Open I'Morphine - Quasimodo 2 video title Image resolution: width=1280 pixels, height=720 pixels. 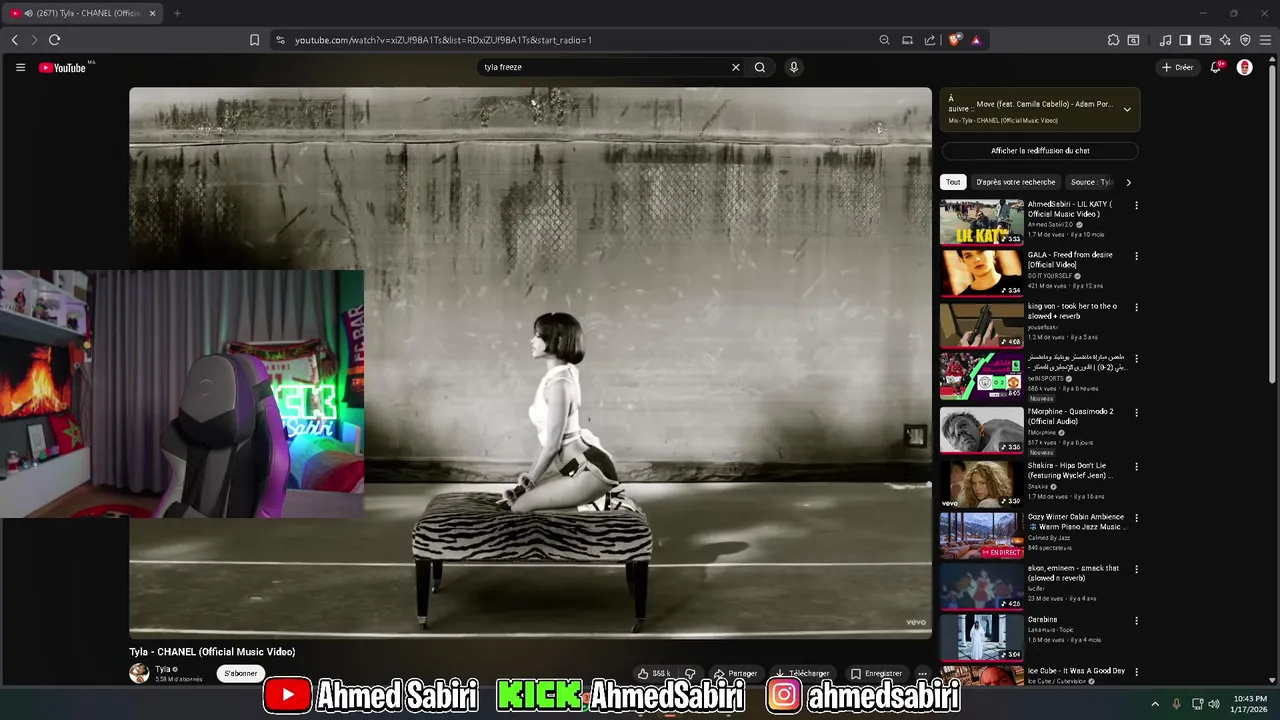1070,416
